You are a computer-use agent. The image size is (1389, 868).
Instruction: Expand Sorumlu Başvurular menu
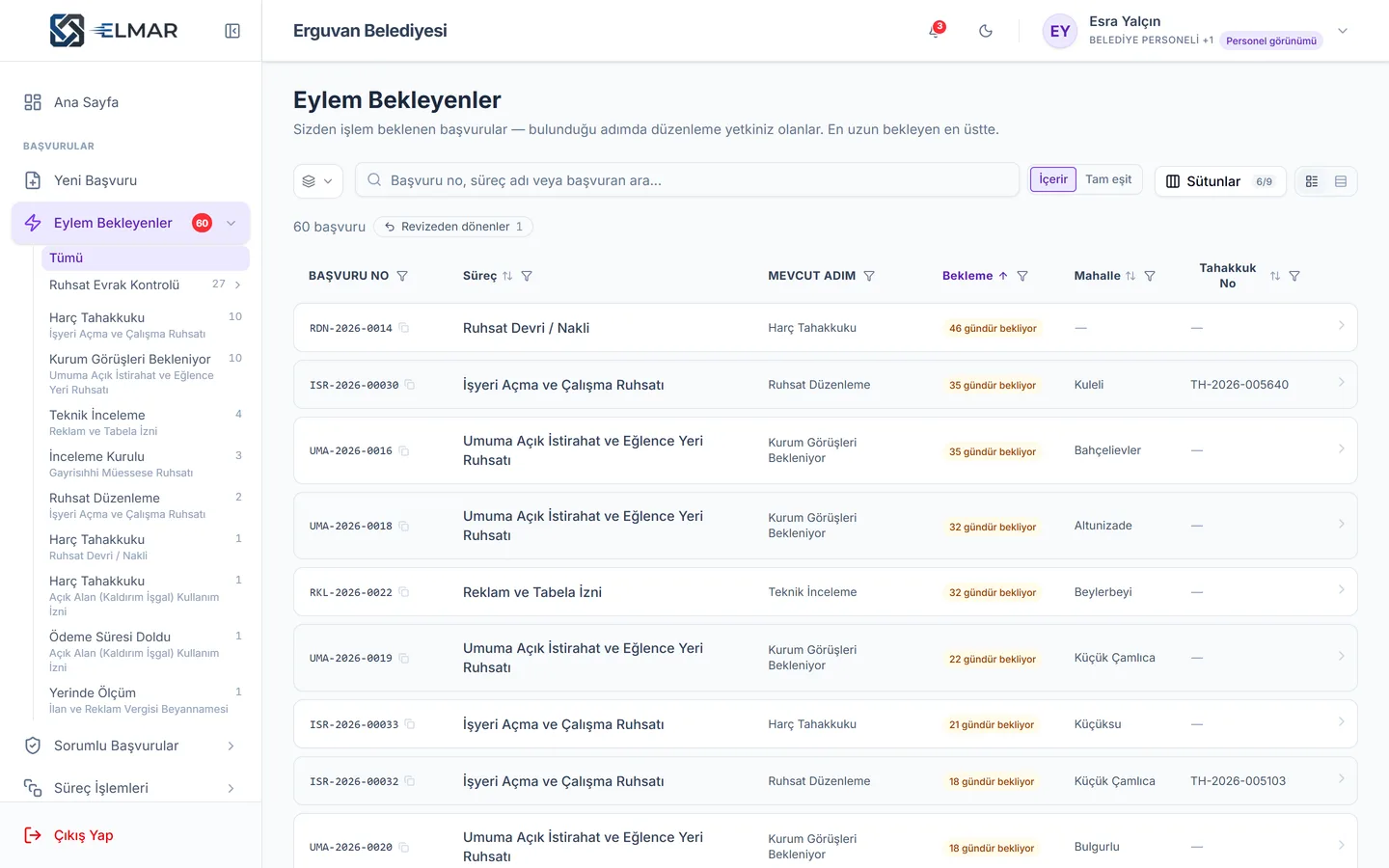click(x=130, y=746)
